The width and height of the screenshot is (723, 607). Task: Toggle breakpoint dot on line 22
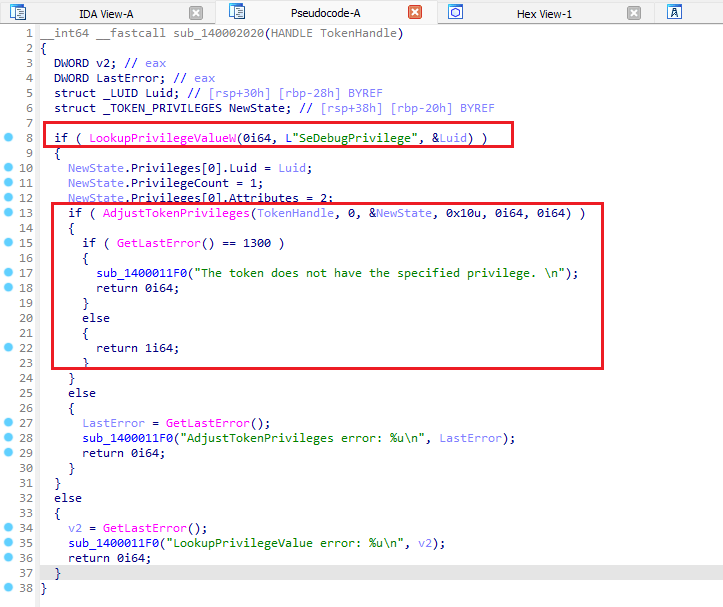[8, 347]
